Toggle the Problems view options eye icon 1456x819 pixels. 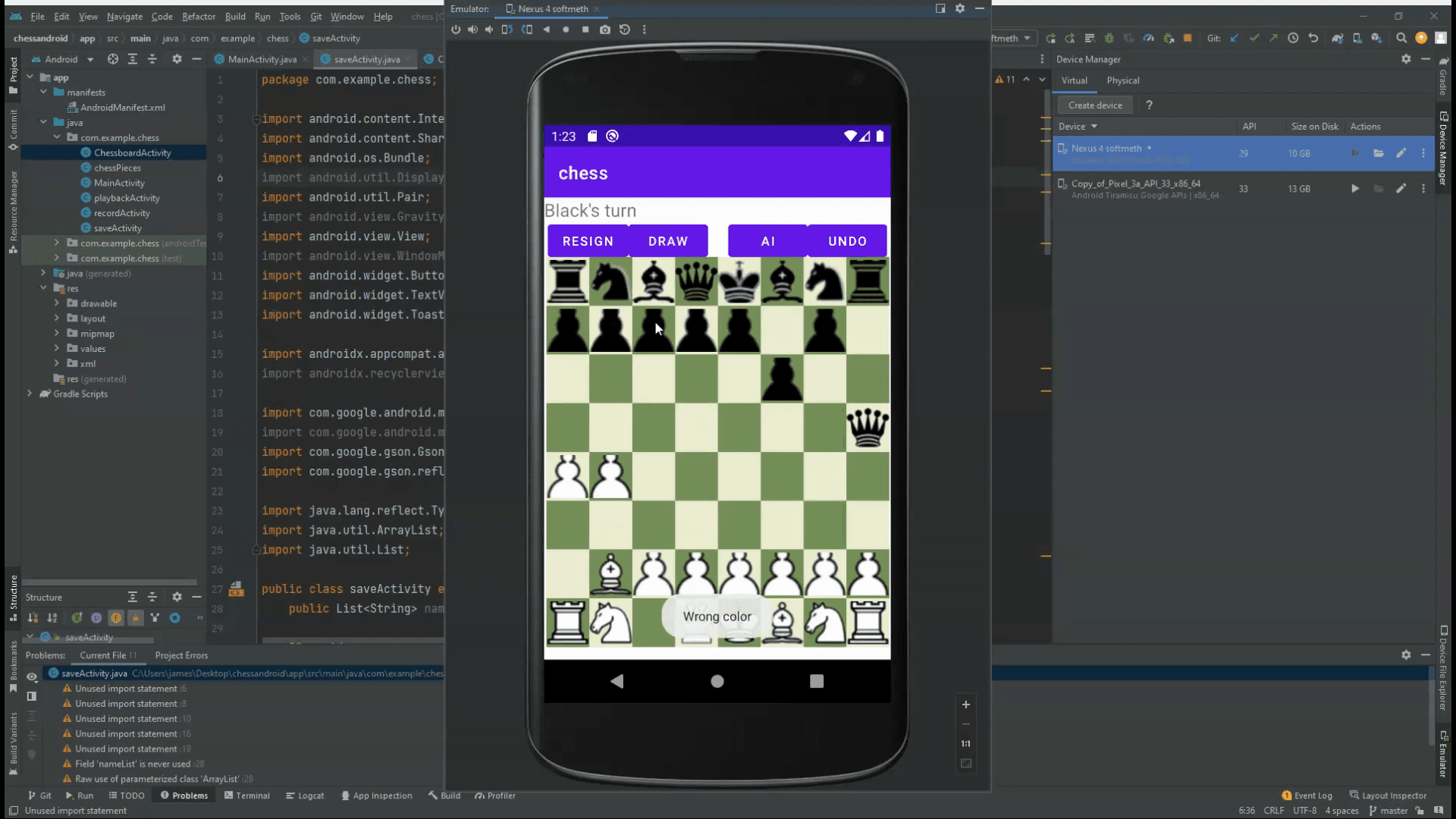pos(32,676)
